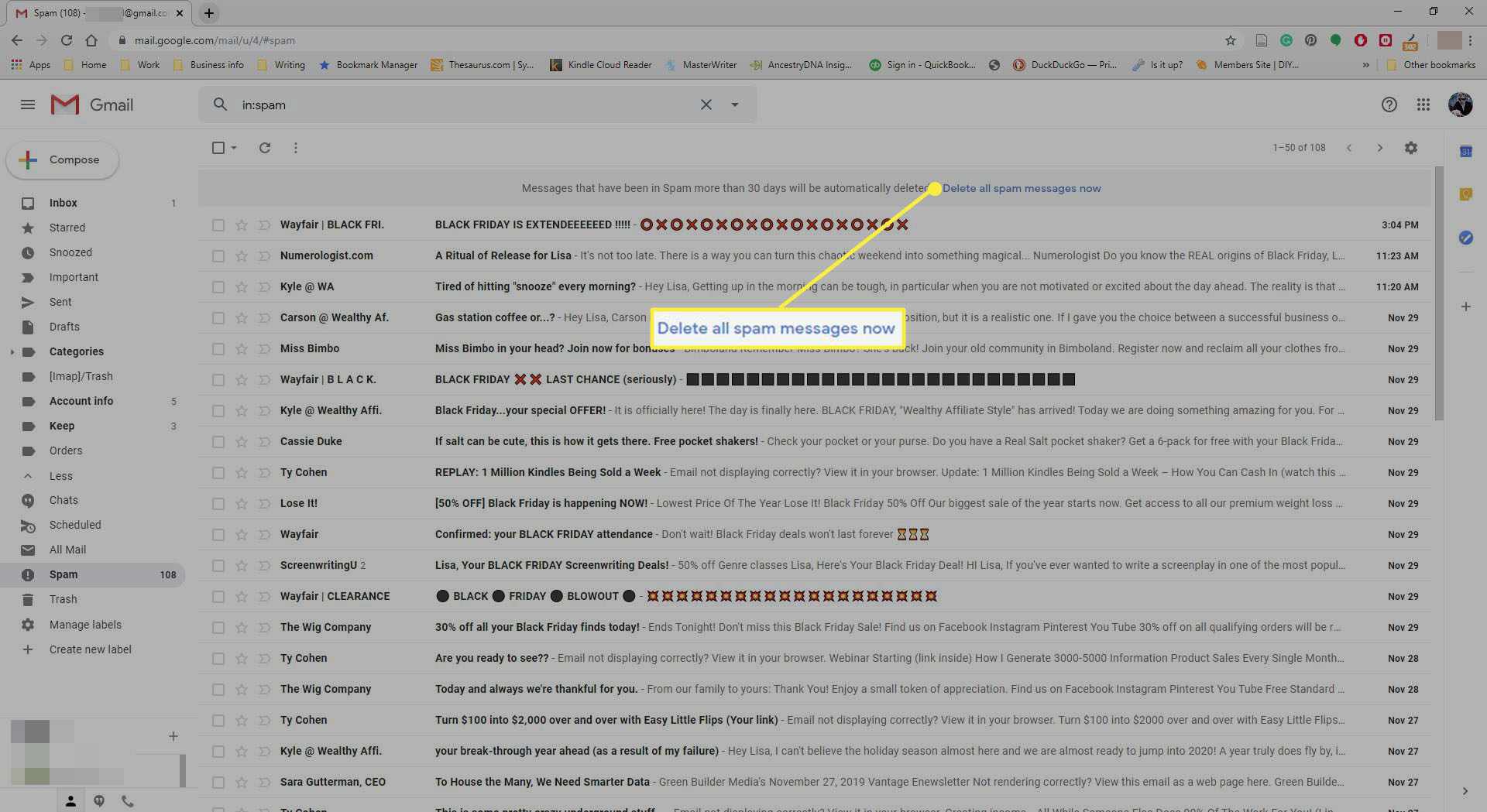Image resolution: width=1487 pixels, height=812 pixels.
Task: Click the Chrome address bar URL
Action: [x=215, y=40]
